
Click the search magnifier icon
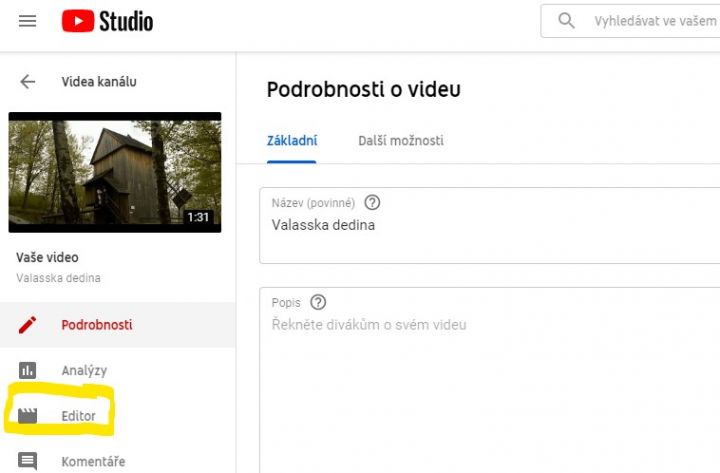coord(566,21)
